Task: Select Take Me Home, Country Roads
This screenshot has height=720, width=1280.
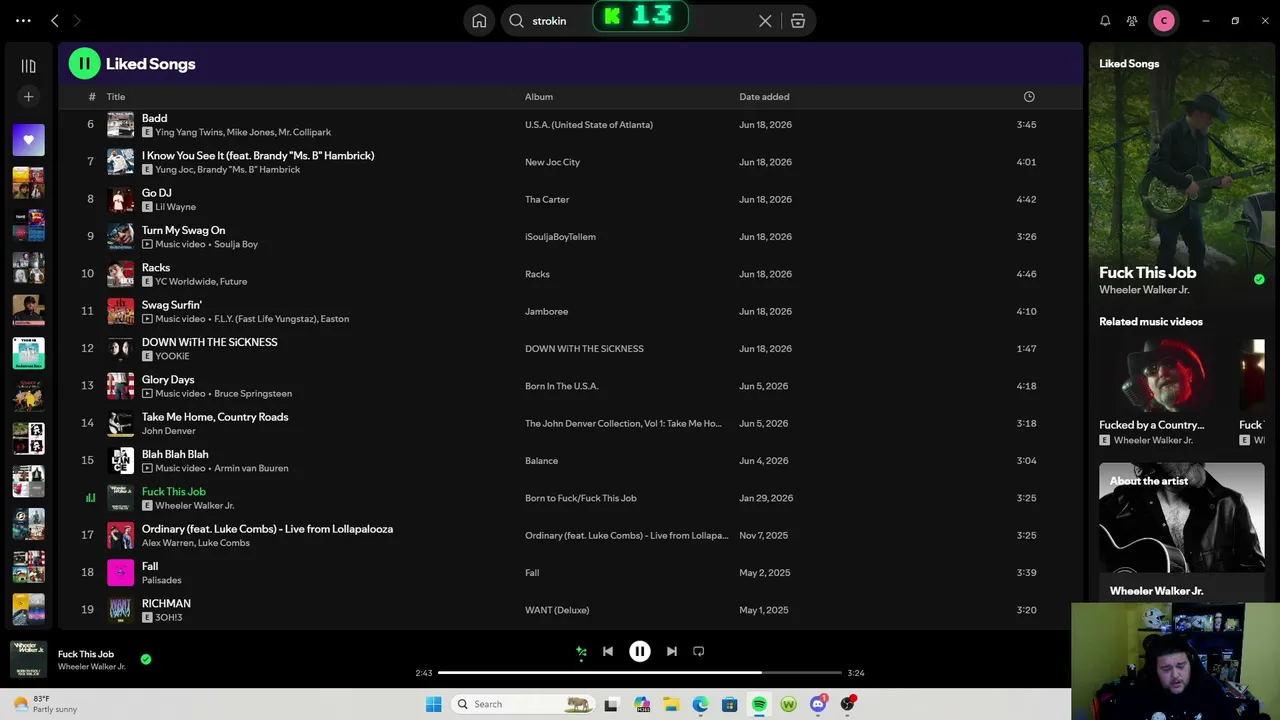Action: pos(215,417)
